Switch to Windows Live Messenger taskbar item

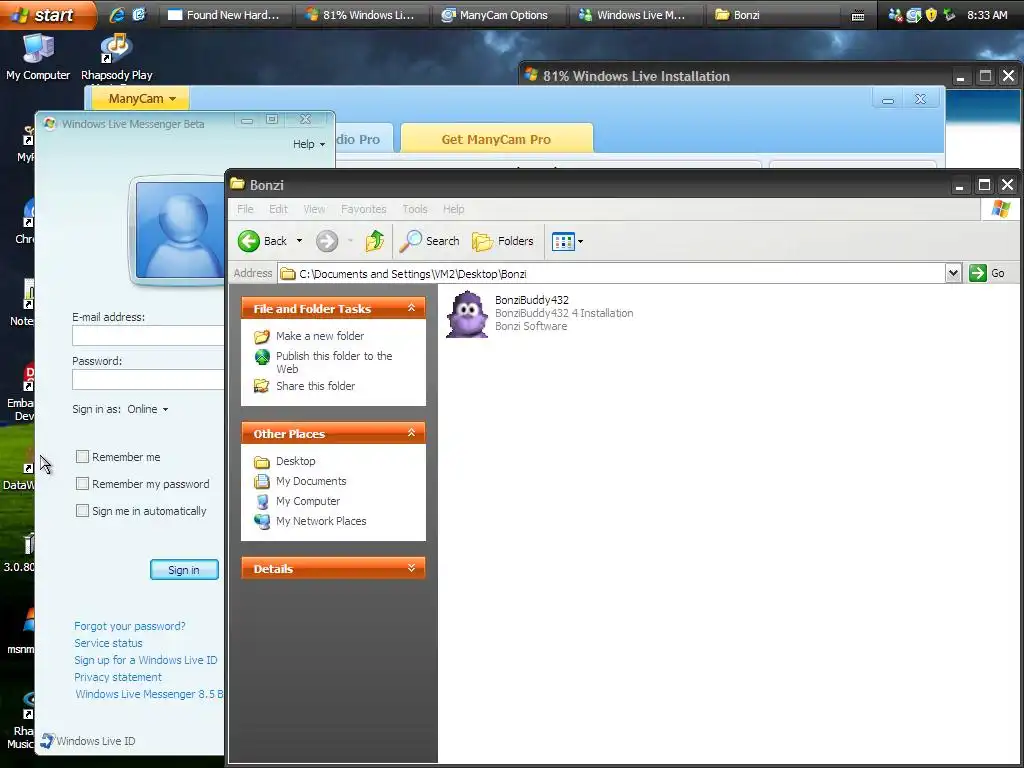tap(634, 15)
